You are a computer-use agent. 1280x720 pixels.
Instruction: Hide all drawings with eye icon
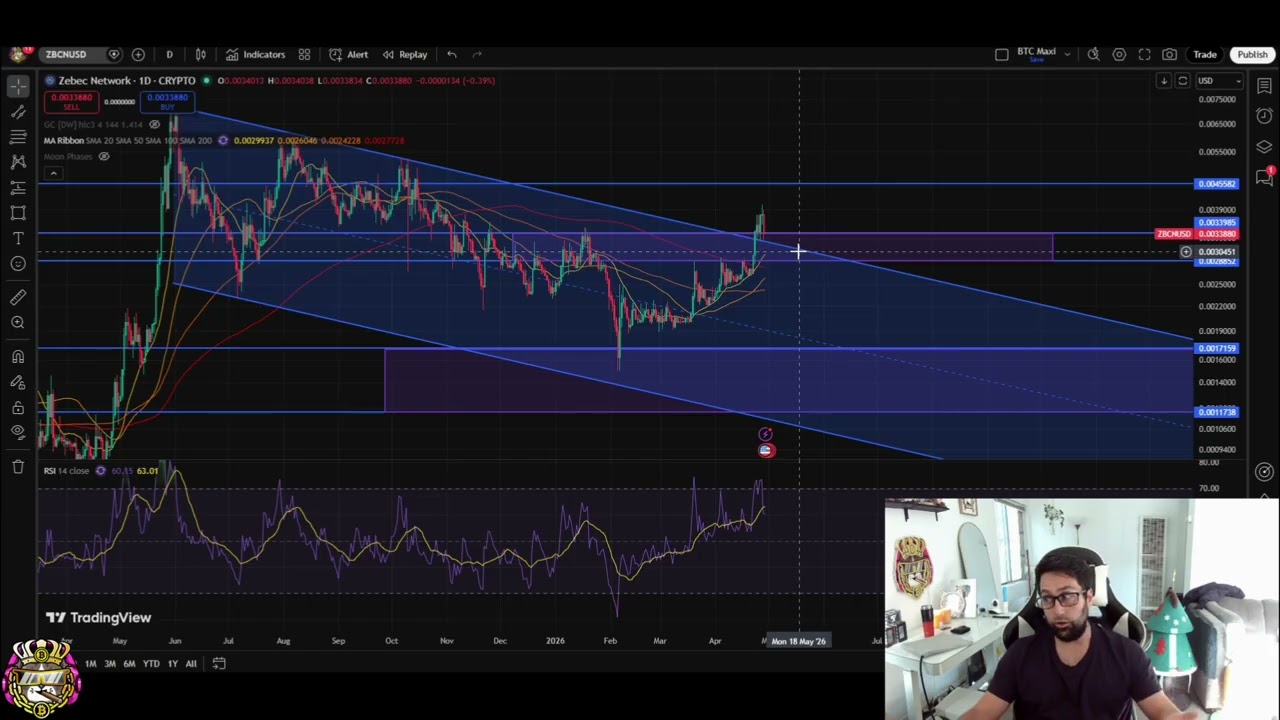(18, 432)
